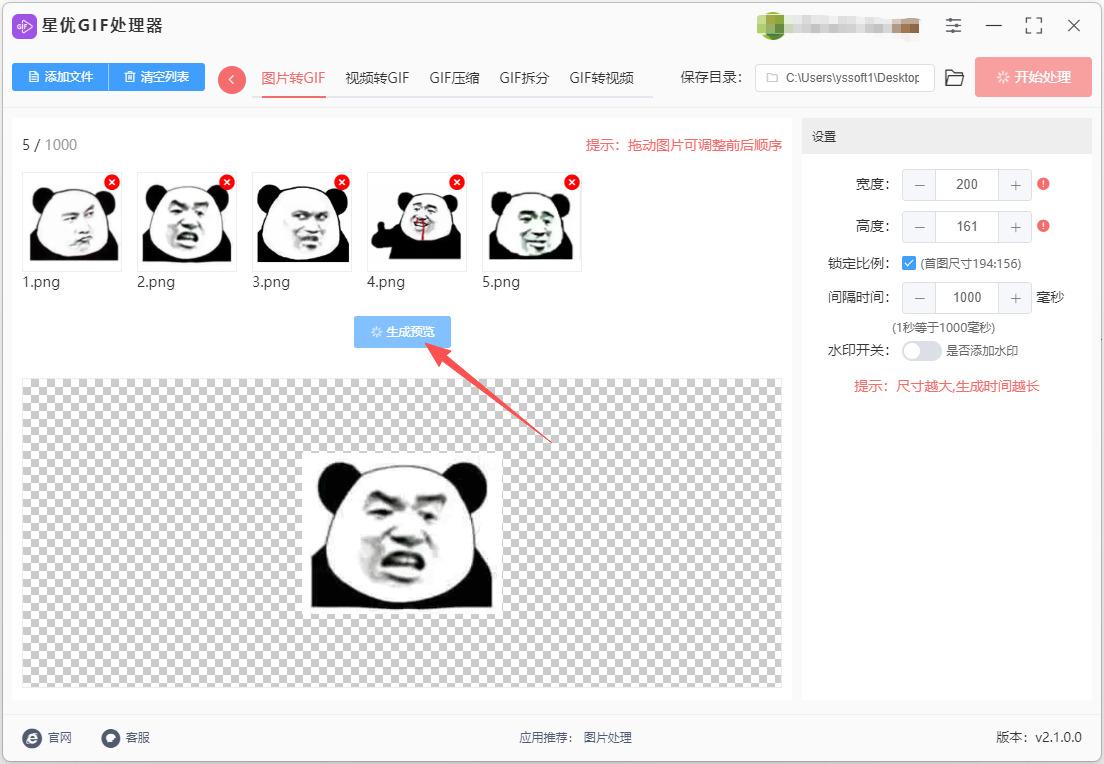Click 添加文件 button

pos(61,77)
